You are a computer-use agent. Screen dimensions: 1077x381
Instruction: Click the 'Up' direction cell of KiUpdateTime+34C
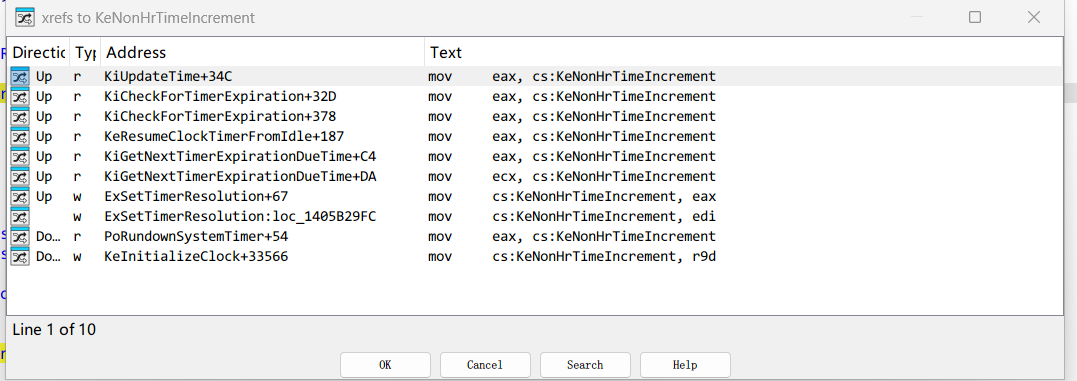click(44, 76)
